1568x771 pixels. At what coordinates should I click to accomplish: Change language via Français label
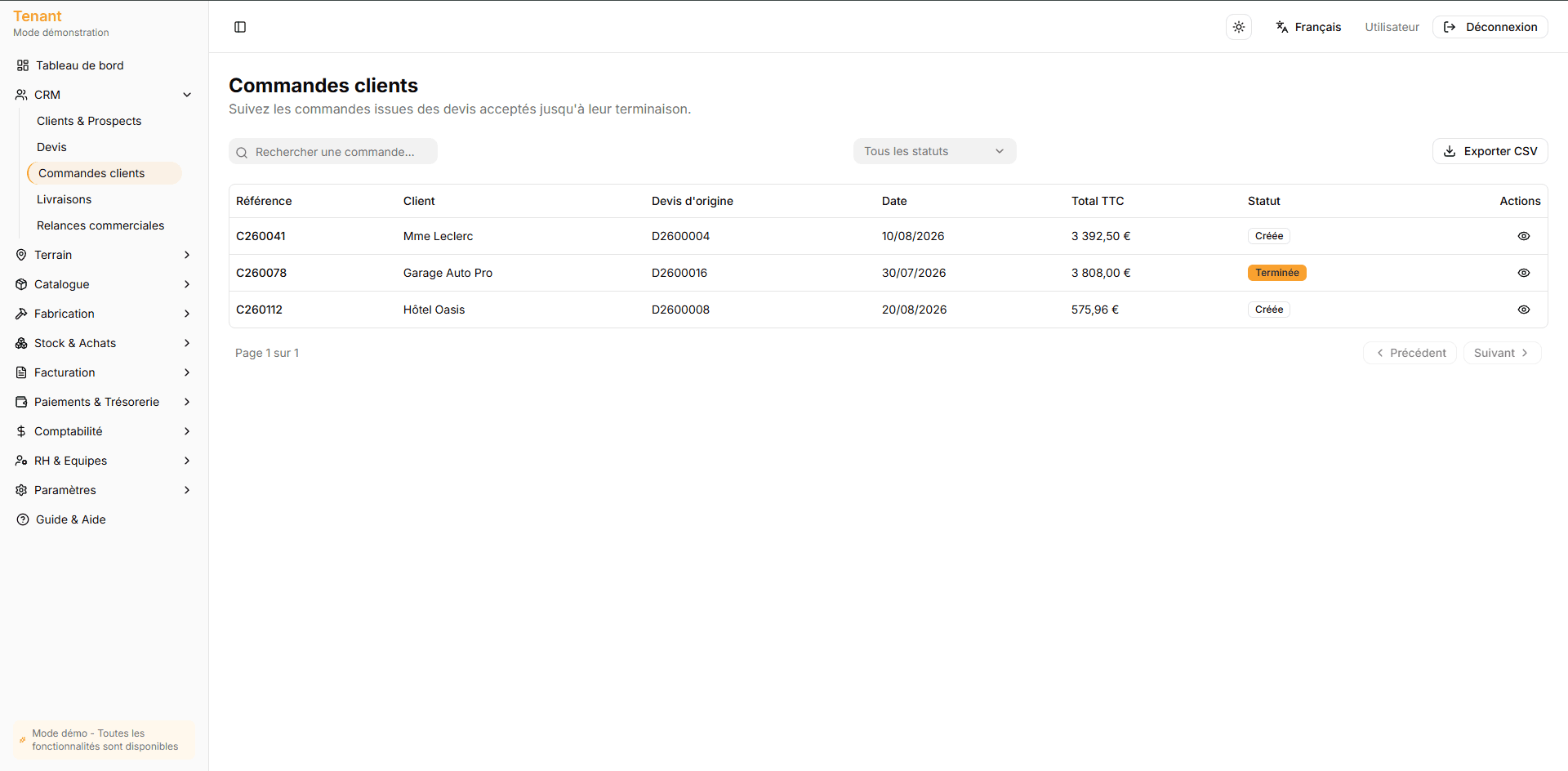1318,27
